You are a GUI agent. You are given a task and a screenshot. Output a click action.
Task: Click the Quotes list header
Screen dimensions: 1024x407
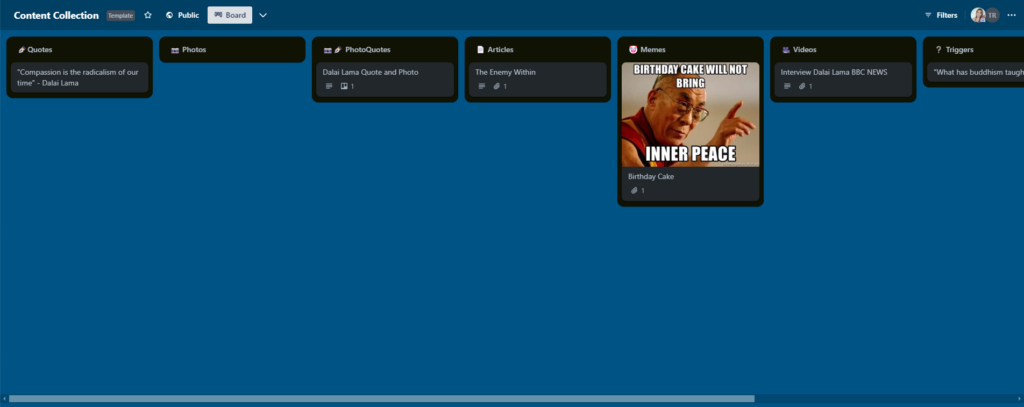point(40,50)
